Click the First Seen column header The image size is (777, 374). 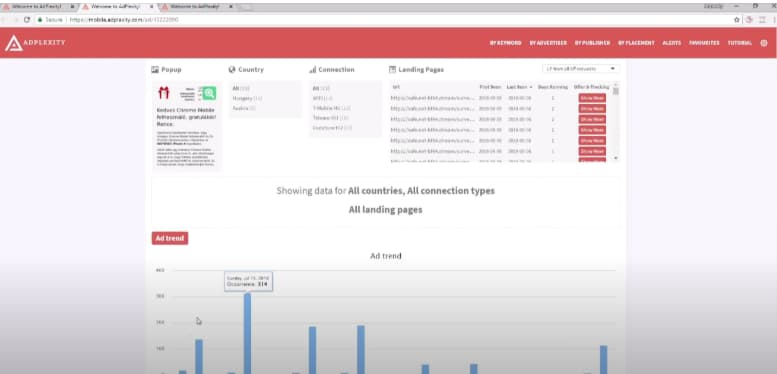490,87
